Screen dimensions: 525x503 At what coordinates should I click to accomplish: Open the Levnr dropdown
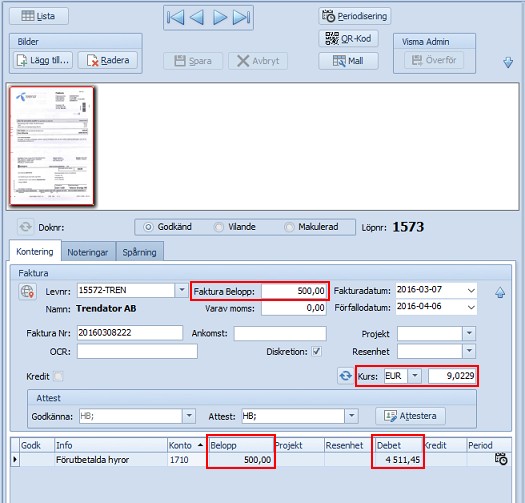tap(182, 290)
